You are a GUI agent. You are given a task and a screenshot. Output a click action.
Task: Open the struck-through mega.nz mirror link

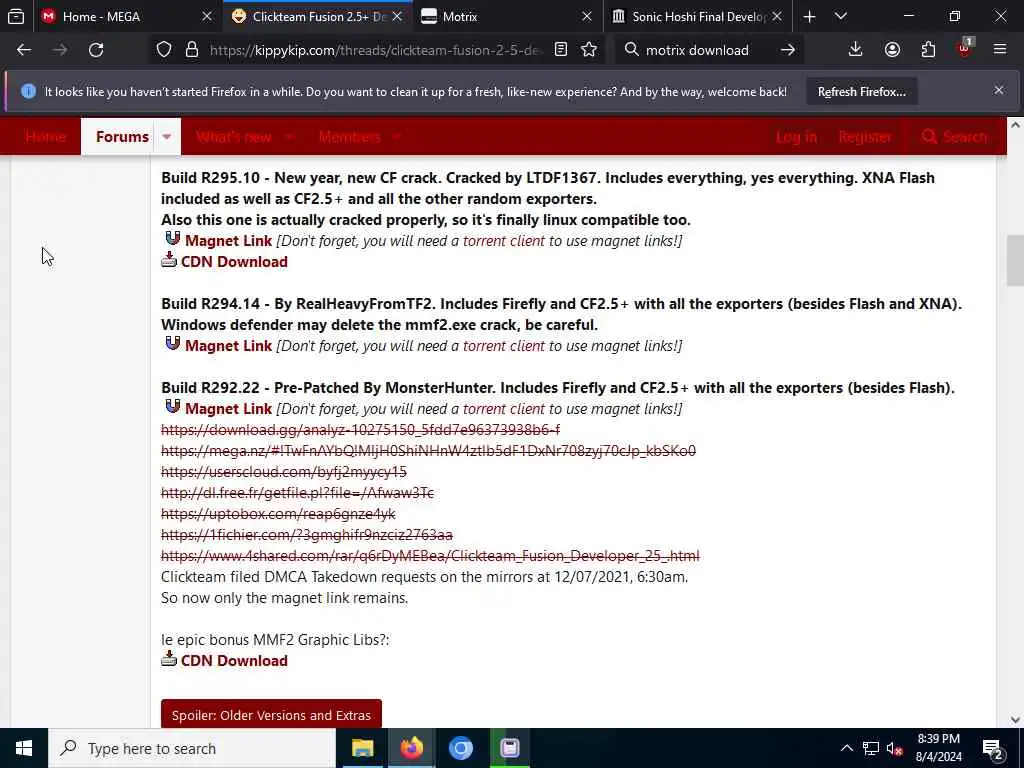click(x=428, y=451)
